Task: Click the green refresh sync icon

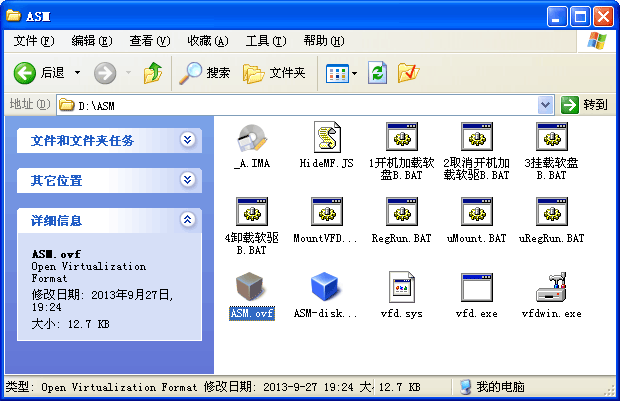Action: coord(377,73)
